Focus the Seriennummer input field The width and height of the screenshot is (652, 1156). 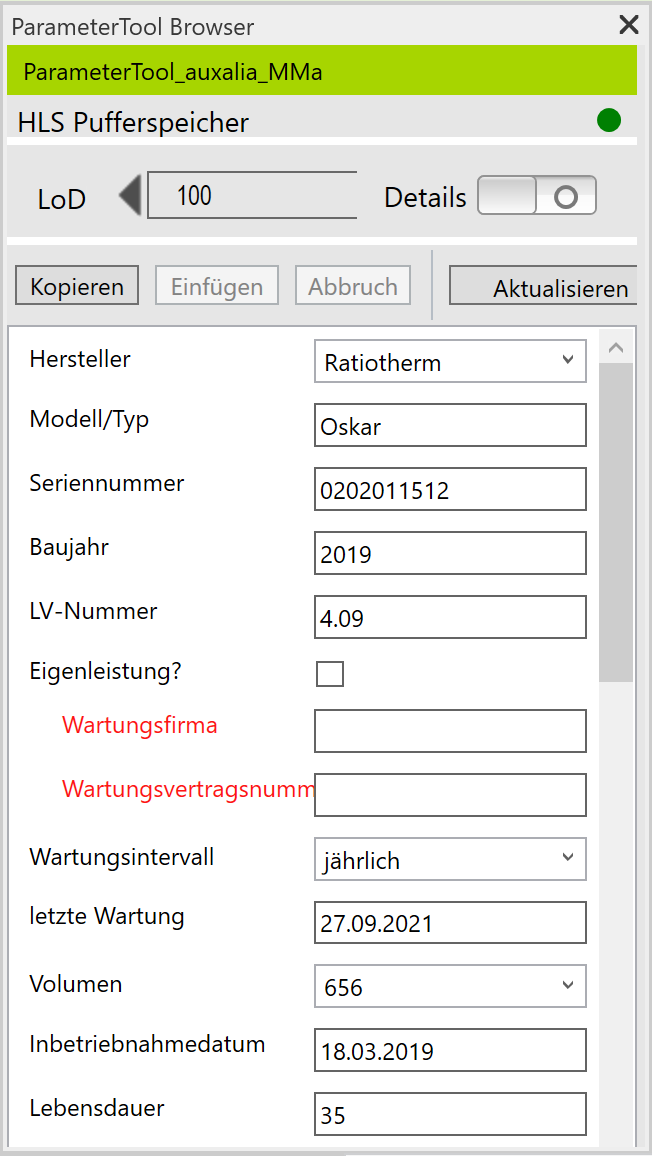point(450,490)
